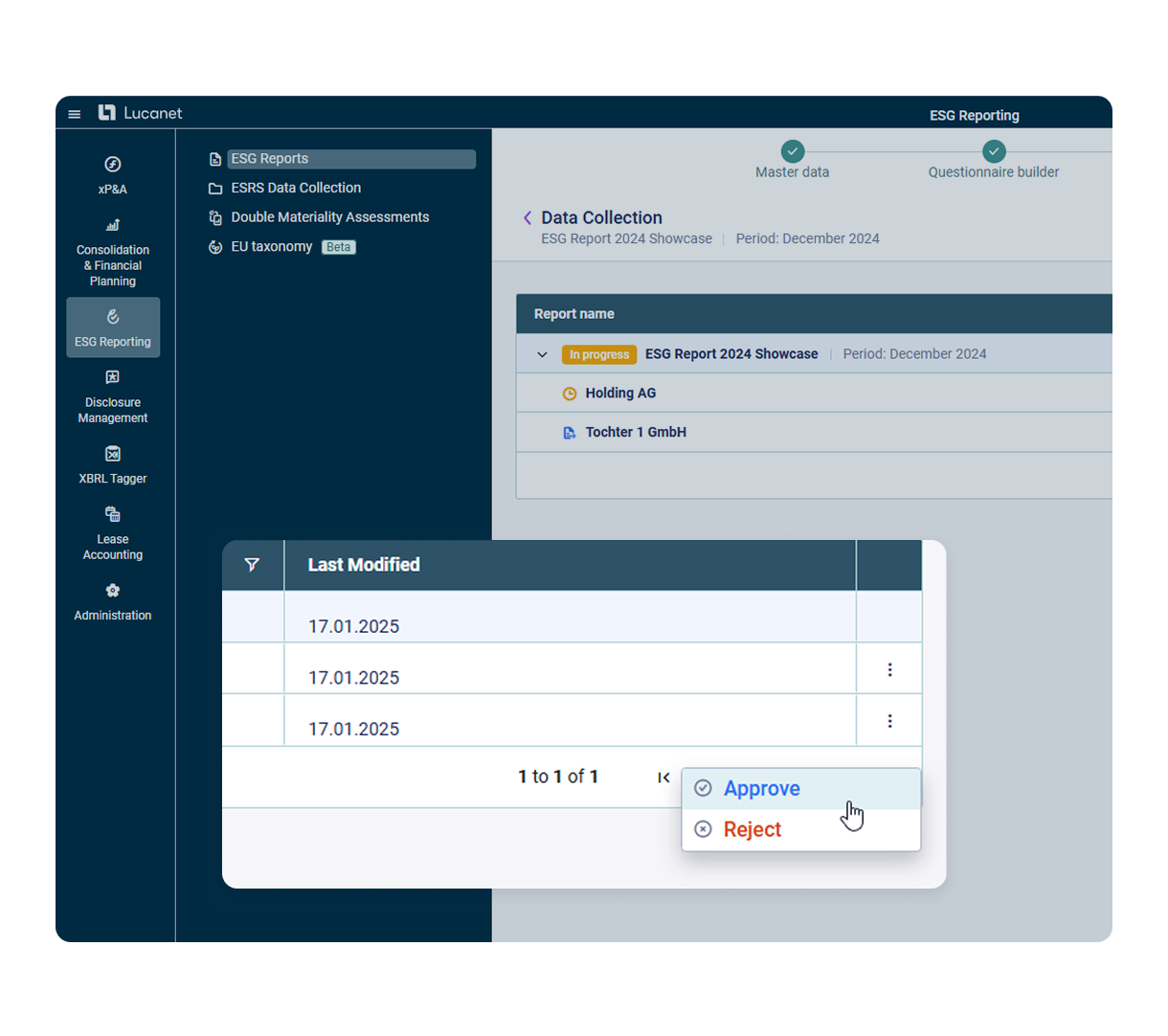This screenshot has width=1168, height=1036.
Task: Select ESG Reporting in the sidebar
Action: (x=112, y=327)
